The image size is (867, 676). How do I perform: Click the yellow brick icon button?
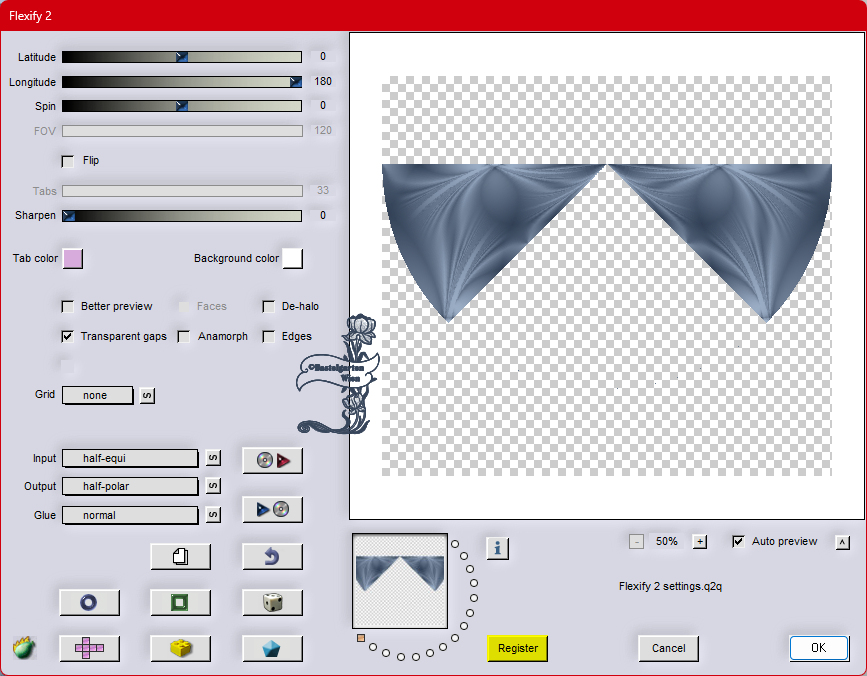[180, 648]
